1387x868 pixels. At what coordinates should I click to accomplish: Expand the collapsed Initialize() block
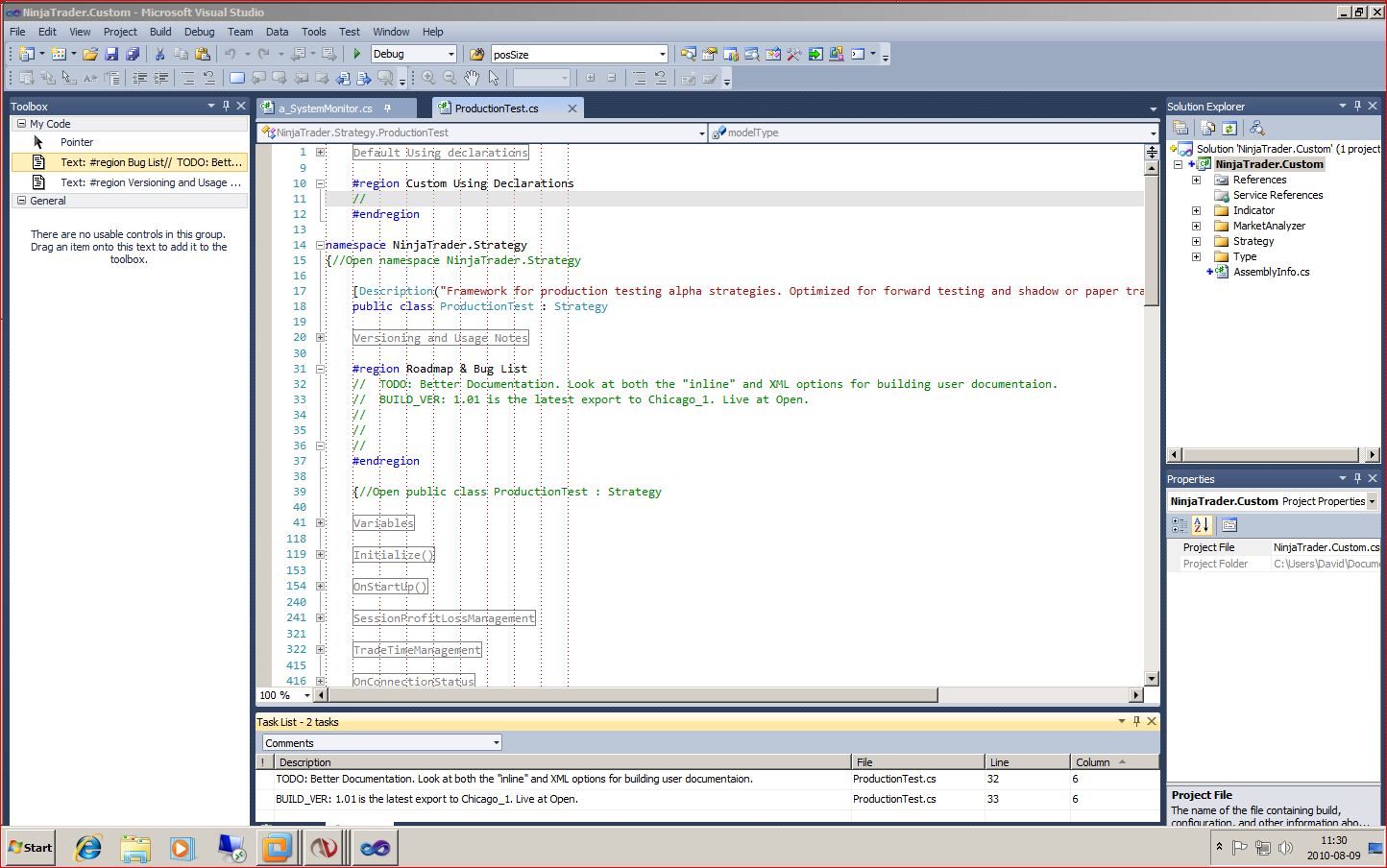pyautogui.click(x=321, y=554)
